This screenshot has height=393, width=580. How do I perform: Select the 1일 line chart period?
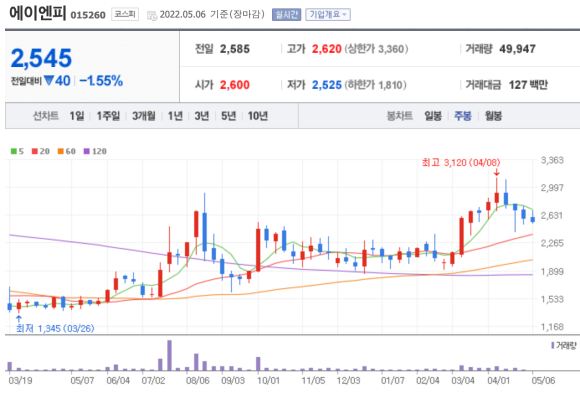(x=77, y=116)
